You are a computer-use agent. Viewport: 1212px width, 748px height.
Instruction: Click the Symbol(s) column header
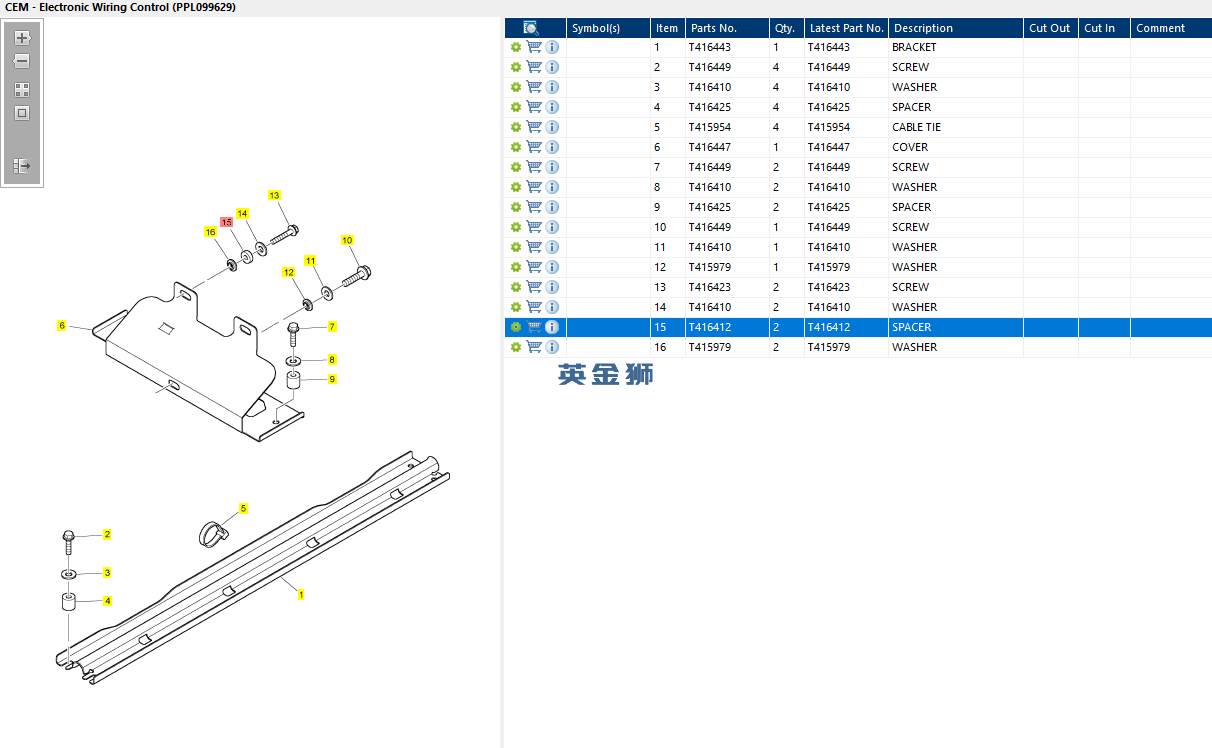point(608,28)
